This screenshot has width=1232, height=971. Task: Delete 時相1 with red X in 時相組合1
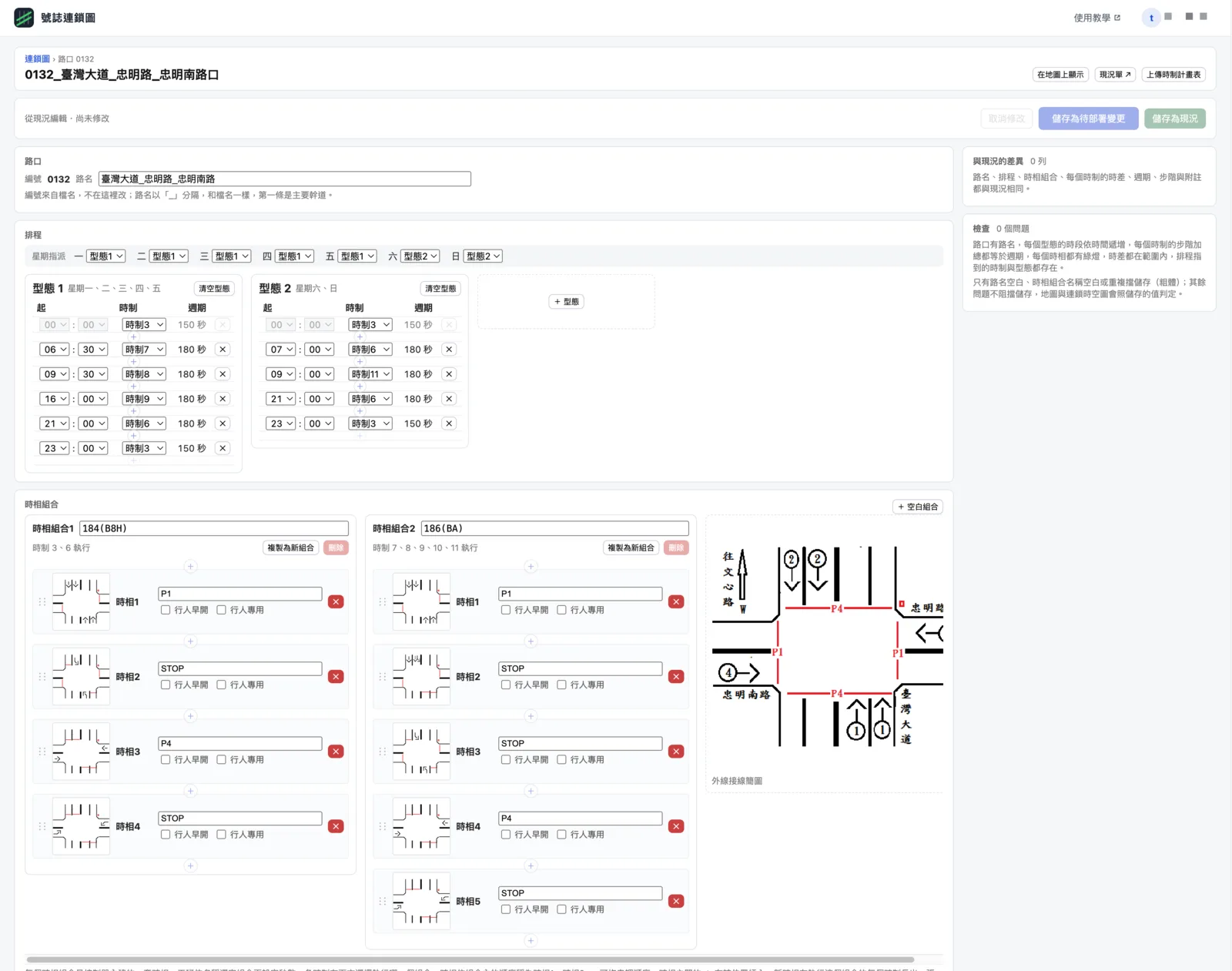pyautogui.click(x=336, y=602)
